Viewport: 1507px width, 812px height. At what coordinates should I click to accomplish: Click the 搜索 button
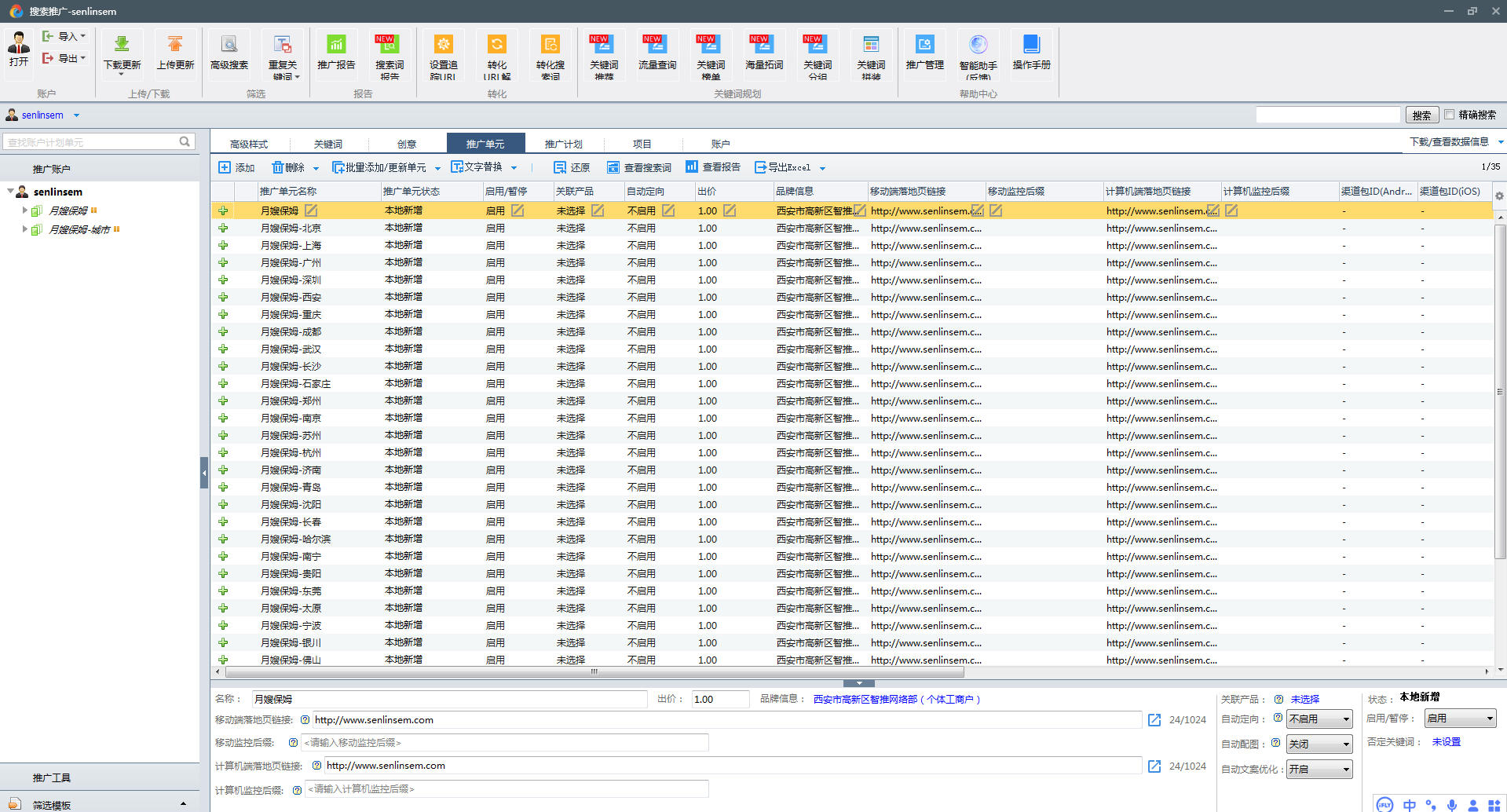(1421, 115)
